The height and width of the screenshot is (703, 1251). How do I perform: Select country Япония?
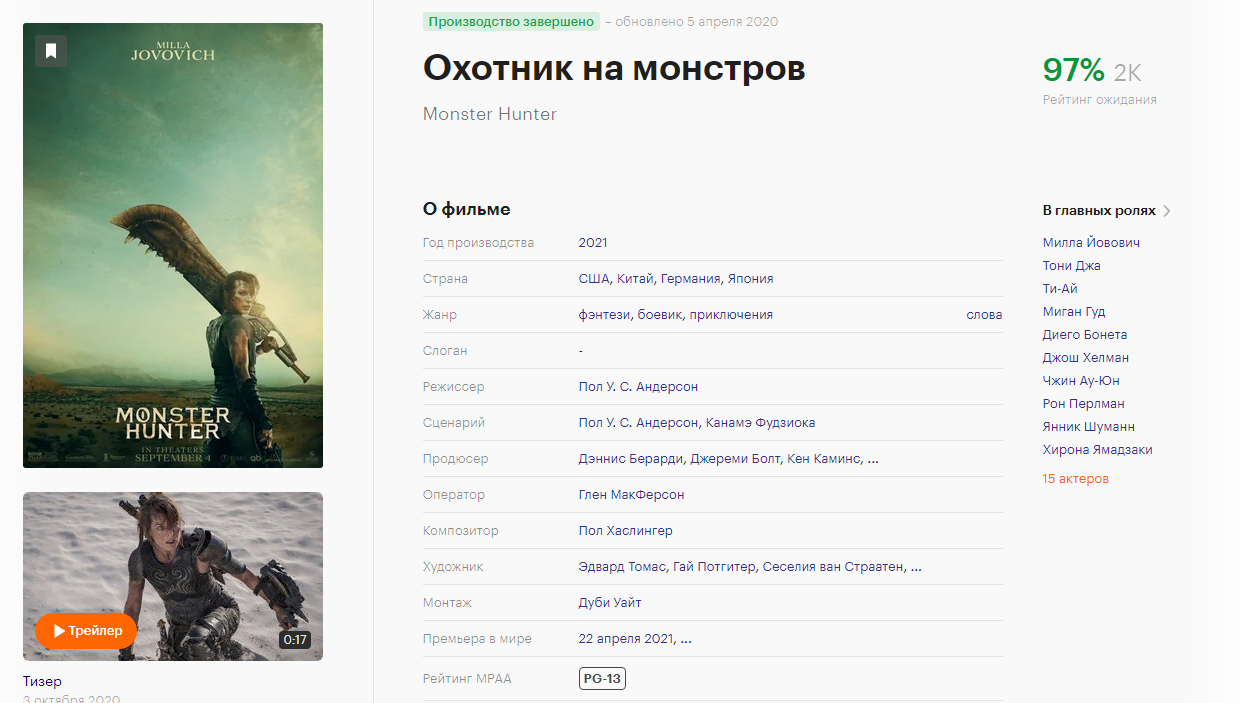(x=750, y=279)
